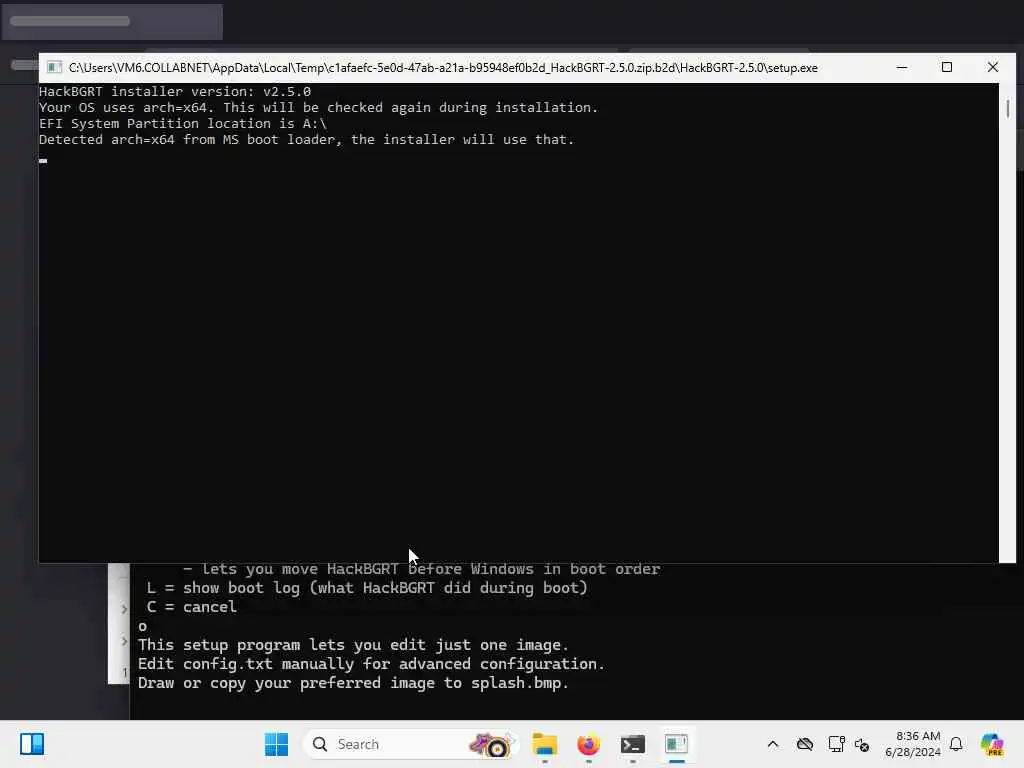
Task: Click "L = show boot log" line in the background terminal
Action: pyautogui.click(x=366, y=588)
